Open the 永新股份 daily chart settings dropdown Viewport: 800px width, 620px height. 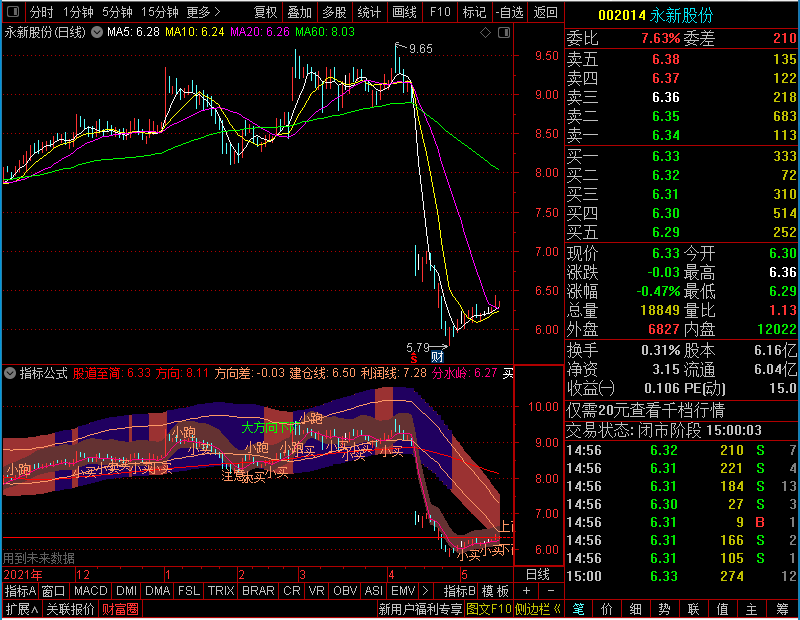click(97, 32)
